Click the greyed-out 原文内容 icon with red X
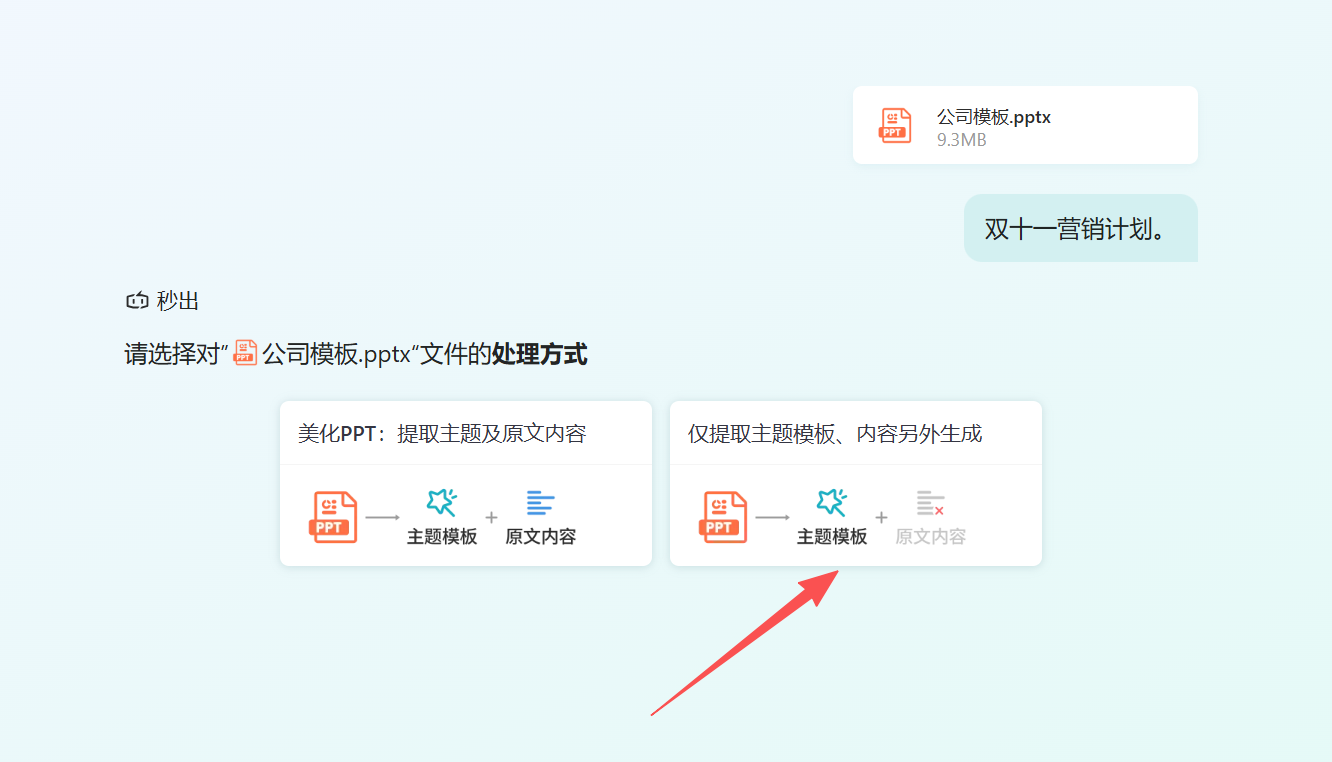The image size is (1332, 762). click(930, 503)
